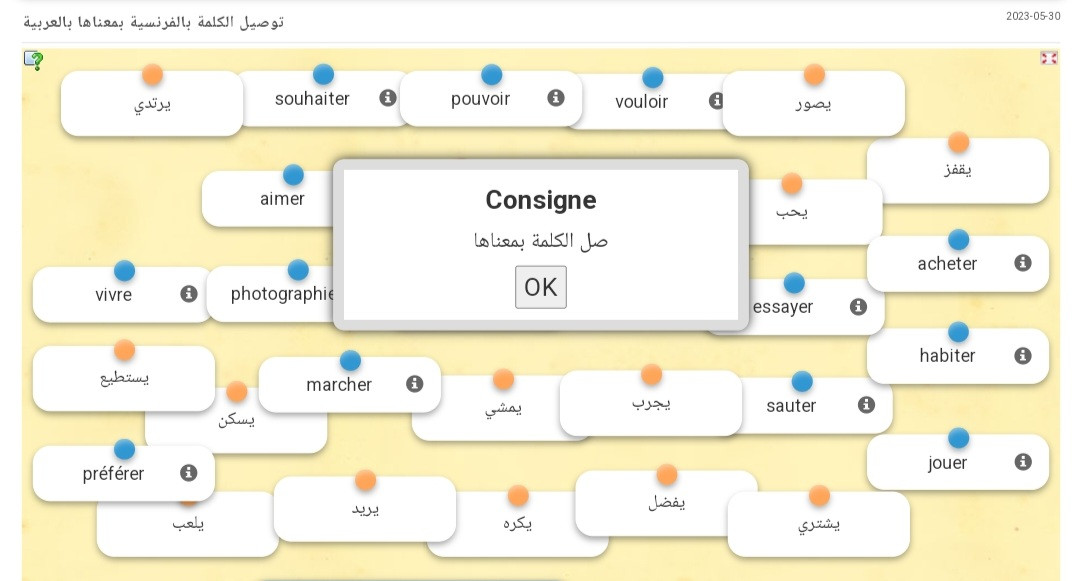Open the help icon at top left
Screen dimensions: 1080x581
[33, 61]
